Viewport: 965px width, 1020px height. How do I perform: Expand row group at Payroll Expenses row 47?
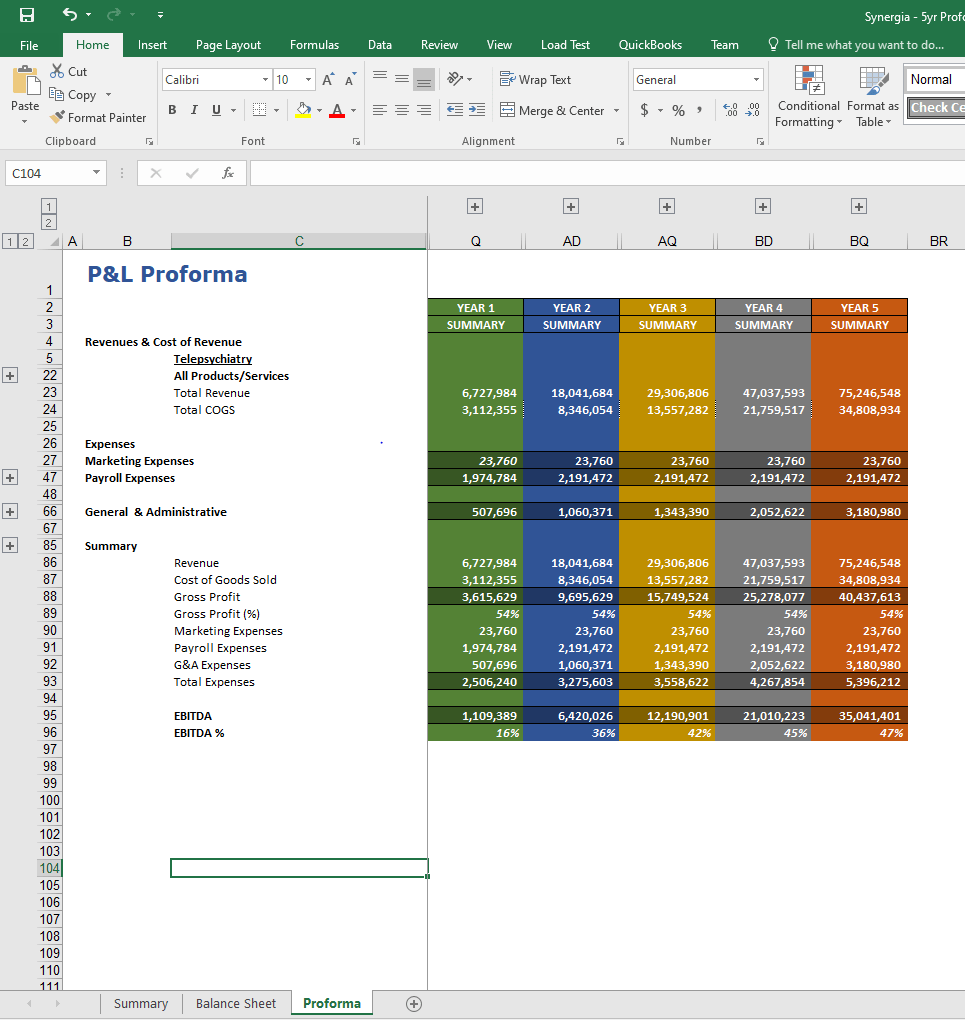(10, 477)
